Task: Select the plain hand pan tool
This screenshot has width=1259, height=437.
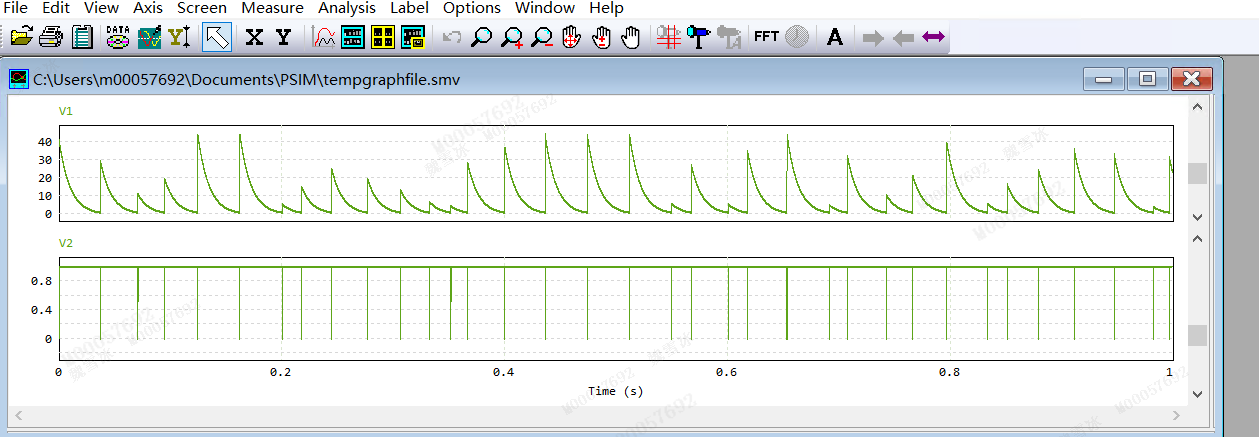Action: (631, 38)
